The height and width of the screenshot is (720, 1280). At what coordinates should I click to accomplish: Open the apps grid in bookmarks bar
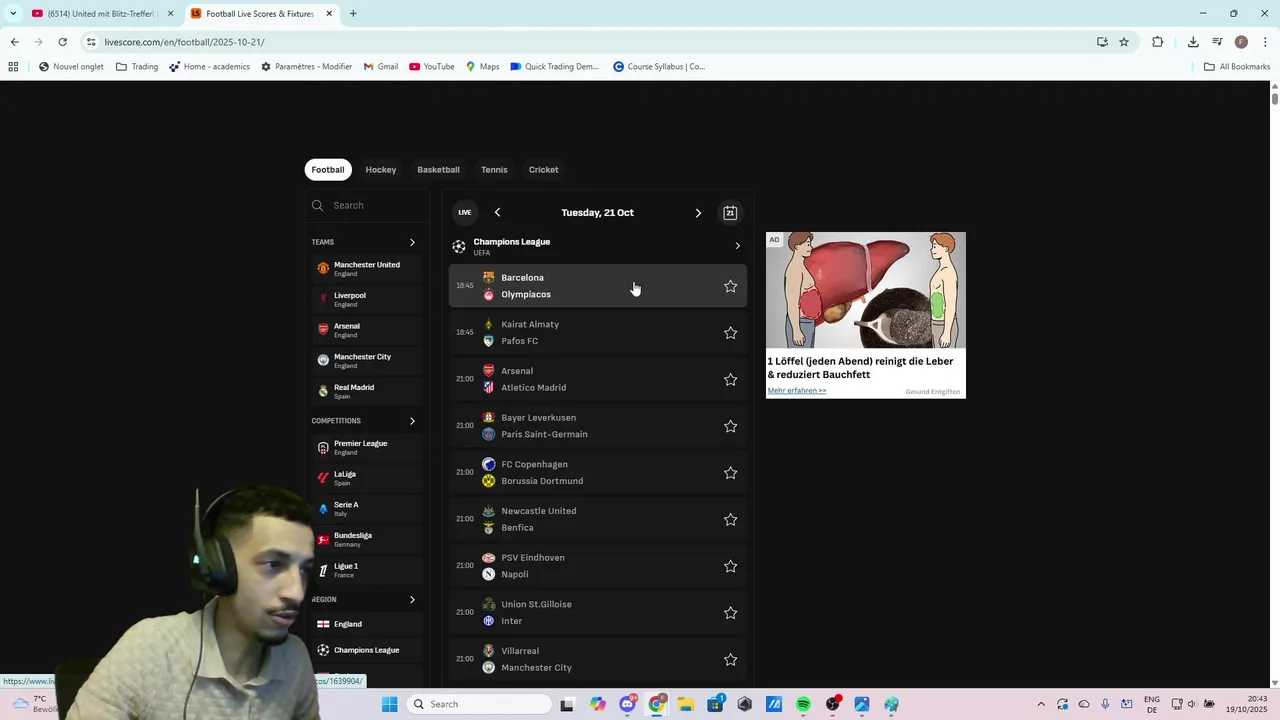tap(13, 67)
